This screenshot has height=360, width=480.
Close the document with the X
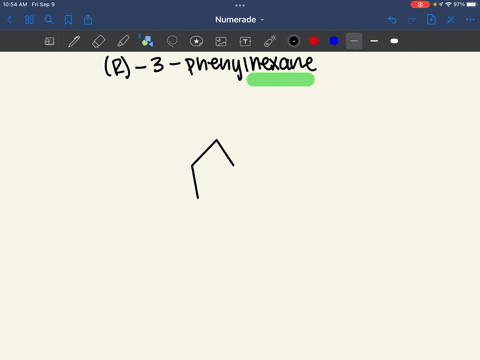pyautogui.click(x=451, y=20)
